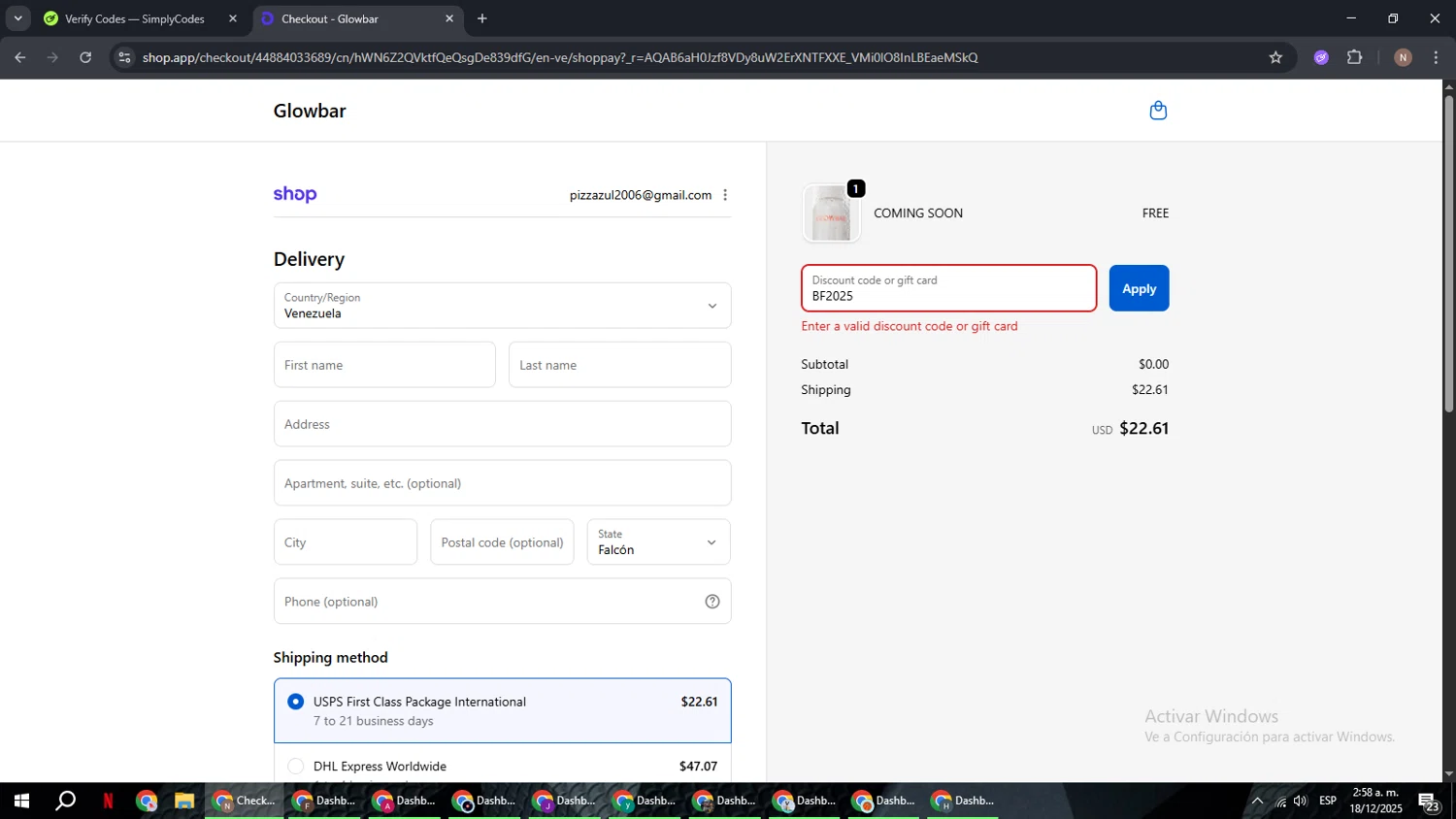Click the purple extension icon in toolbar

coord(1321,57)
